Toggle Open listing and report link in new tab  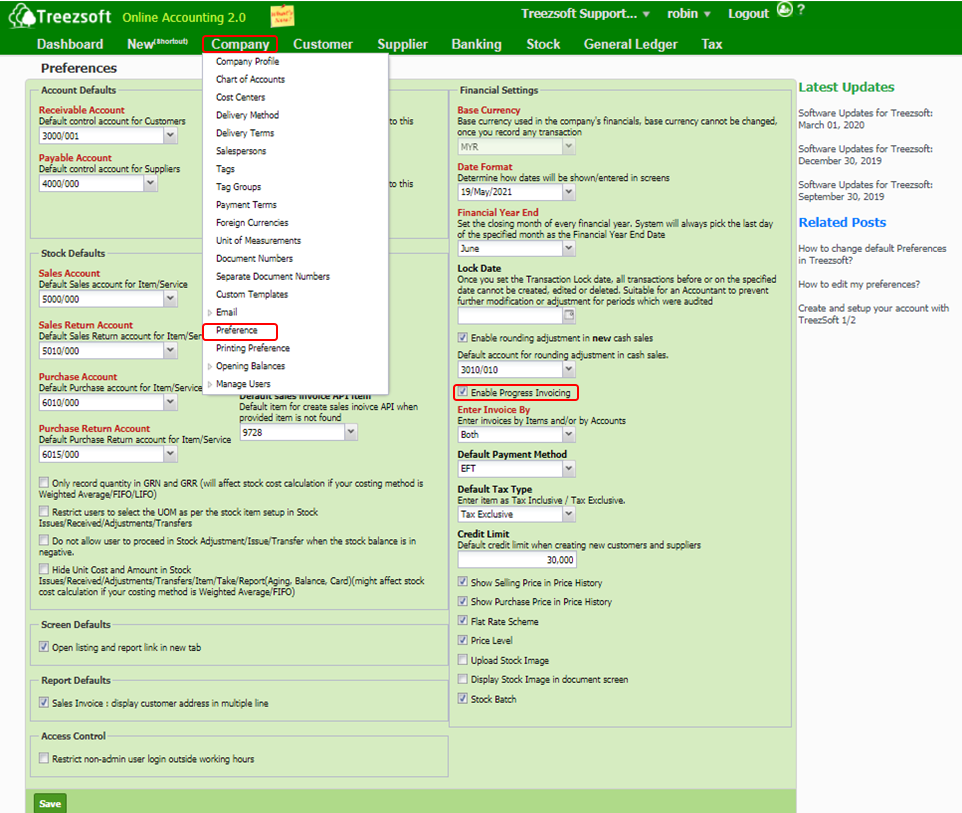pyautogui.click(x=44, y=647)
